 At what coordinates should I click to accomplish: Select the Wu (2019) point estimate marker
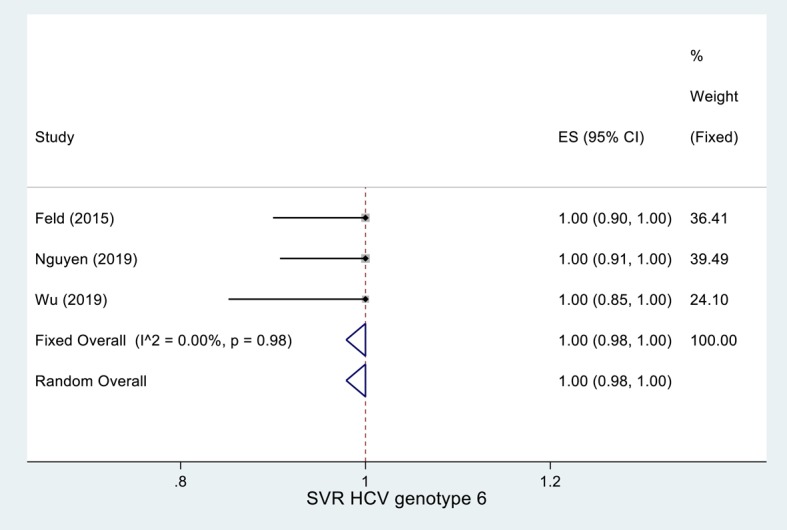tap(365, 299)
